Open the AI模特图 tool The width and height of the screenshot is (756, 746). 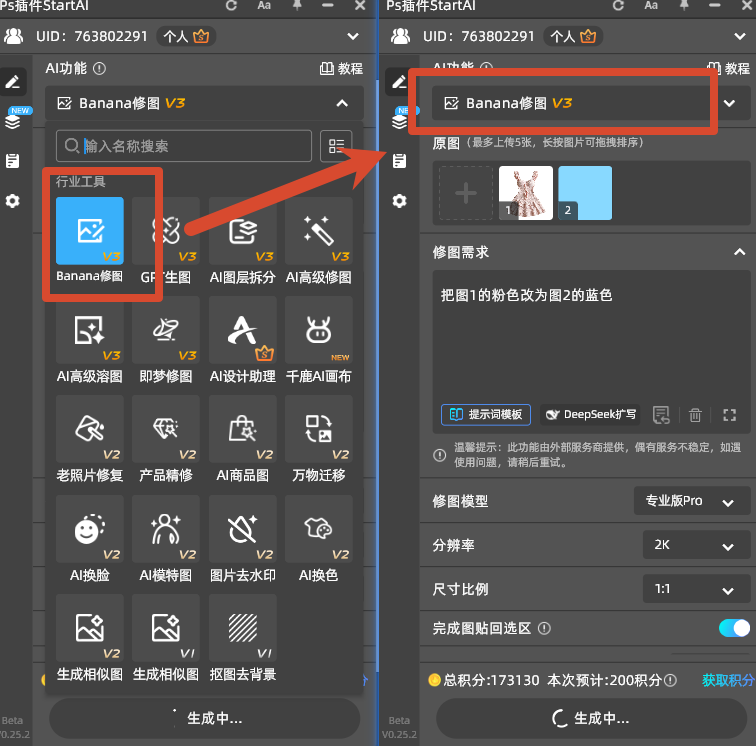[x=166, y=529]
